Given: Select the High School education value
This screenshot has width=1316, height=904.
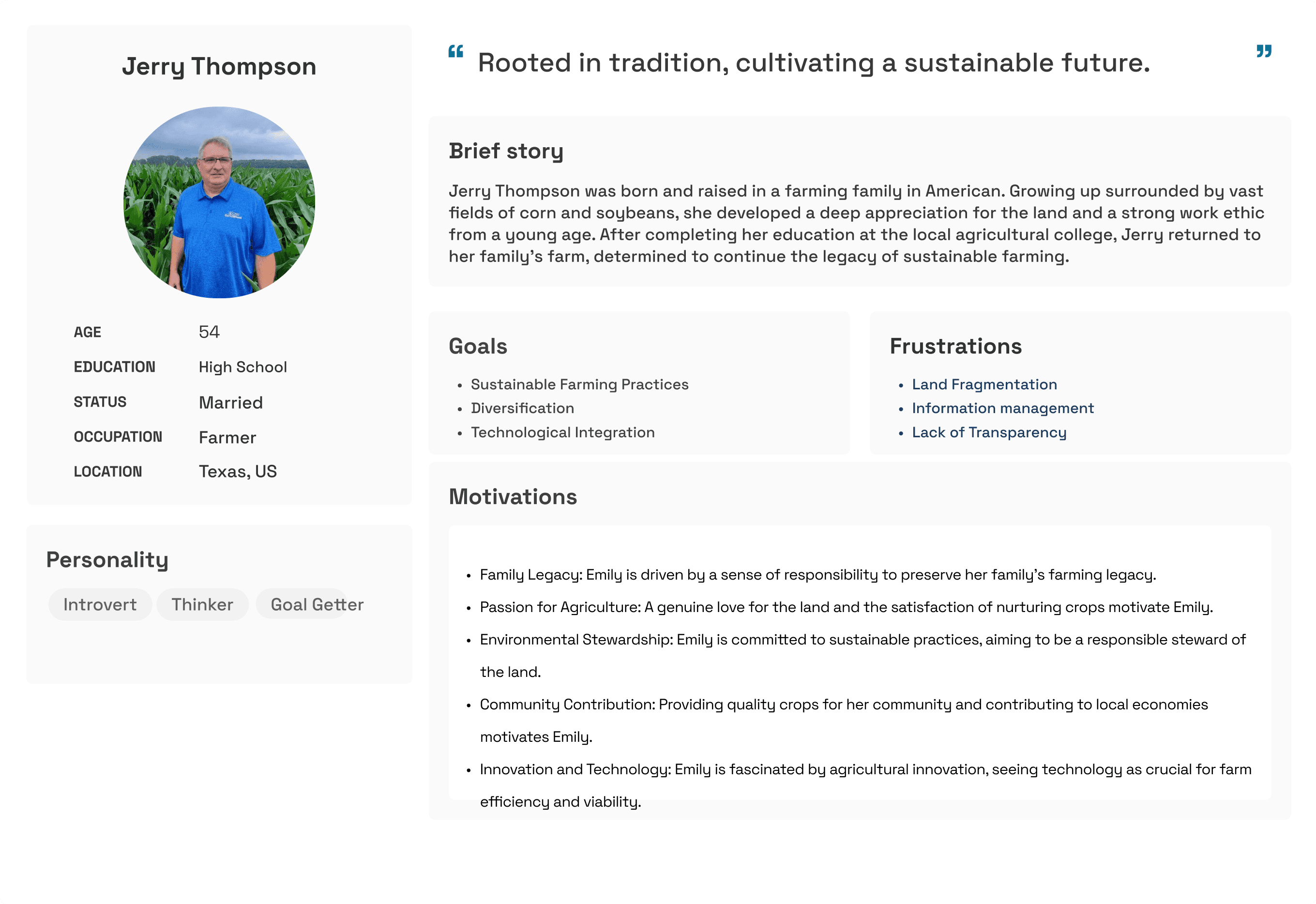Looking at the screenshot, I should click(x=243, y=367).
